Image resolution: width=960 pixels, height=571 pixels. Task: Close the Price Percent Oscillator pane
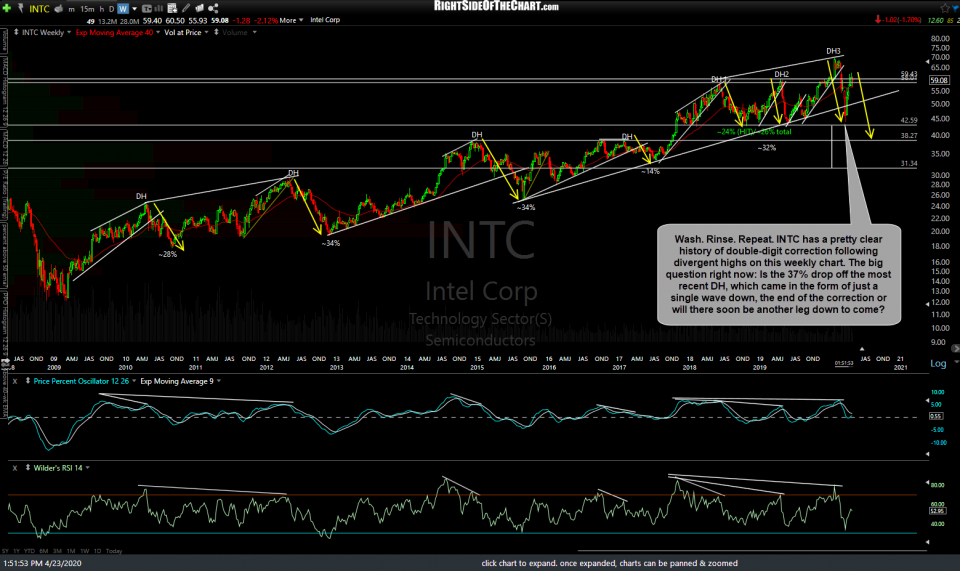point(15,381)
